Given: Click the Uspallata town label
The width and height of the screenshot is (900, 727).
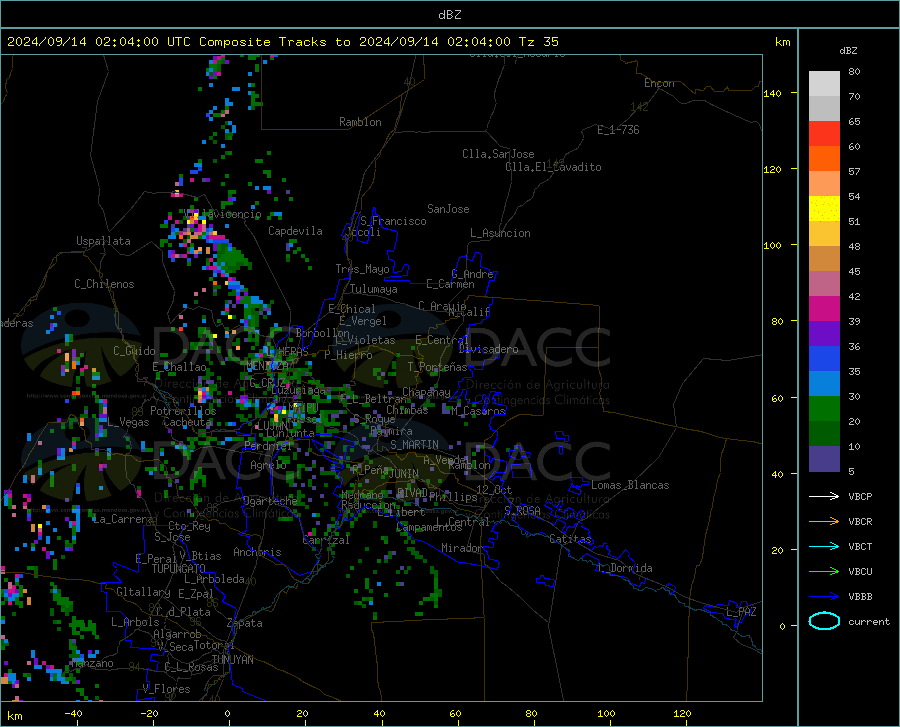Looking at the screenshot, I should pos(103,241).
